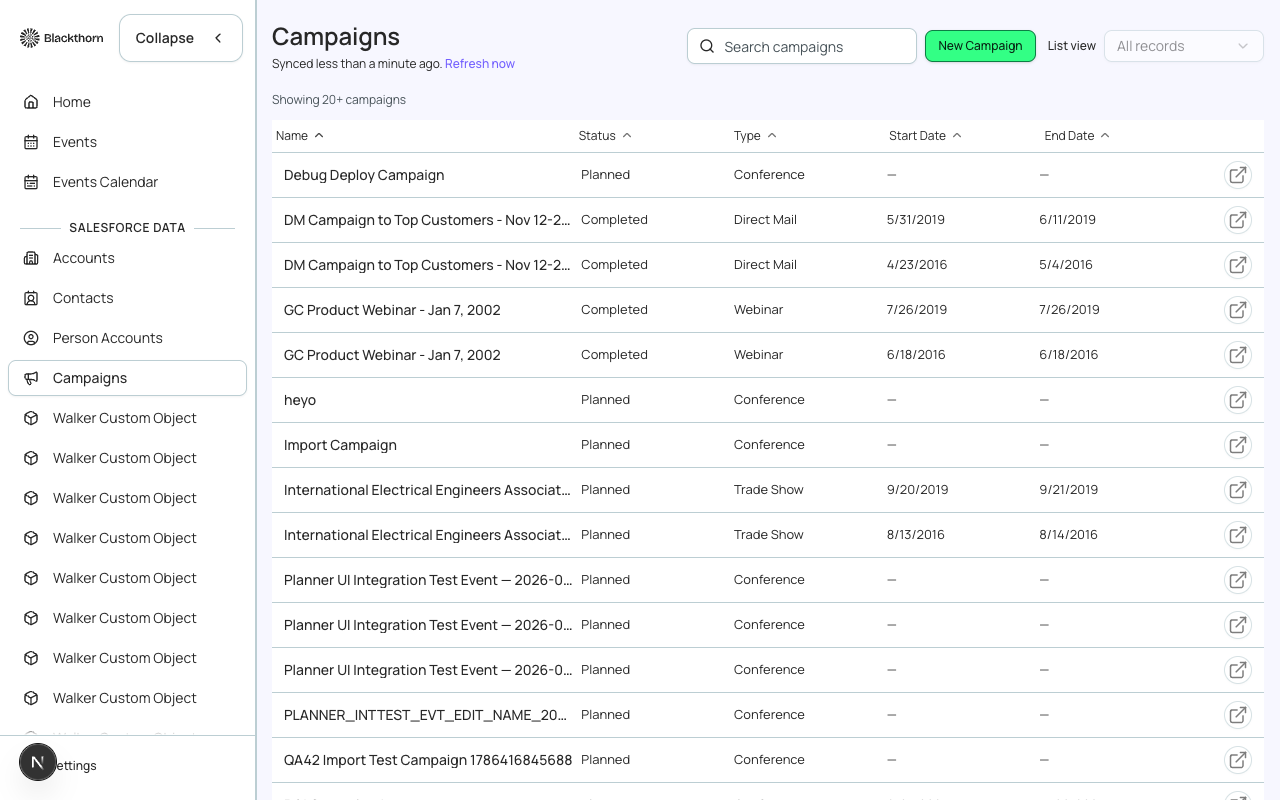Sort by Start Date column
This screenshot has width=1280, height=800.
[x=925, y=135]
